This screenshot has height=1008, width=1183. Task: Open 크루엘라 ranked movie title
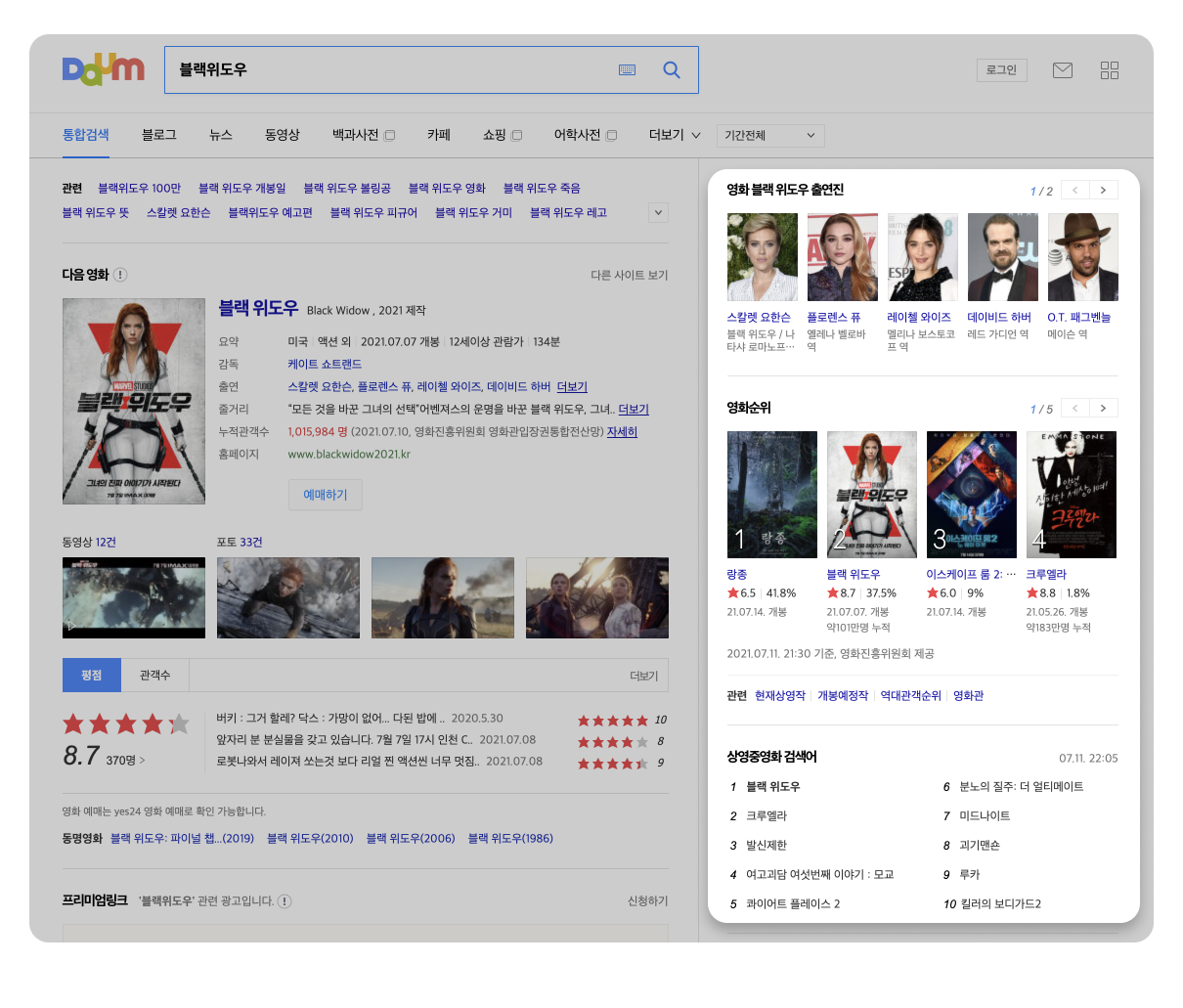1046,574
